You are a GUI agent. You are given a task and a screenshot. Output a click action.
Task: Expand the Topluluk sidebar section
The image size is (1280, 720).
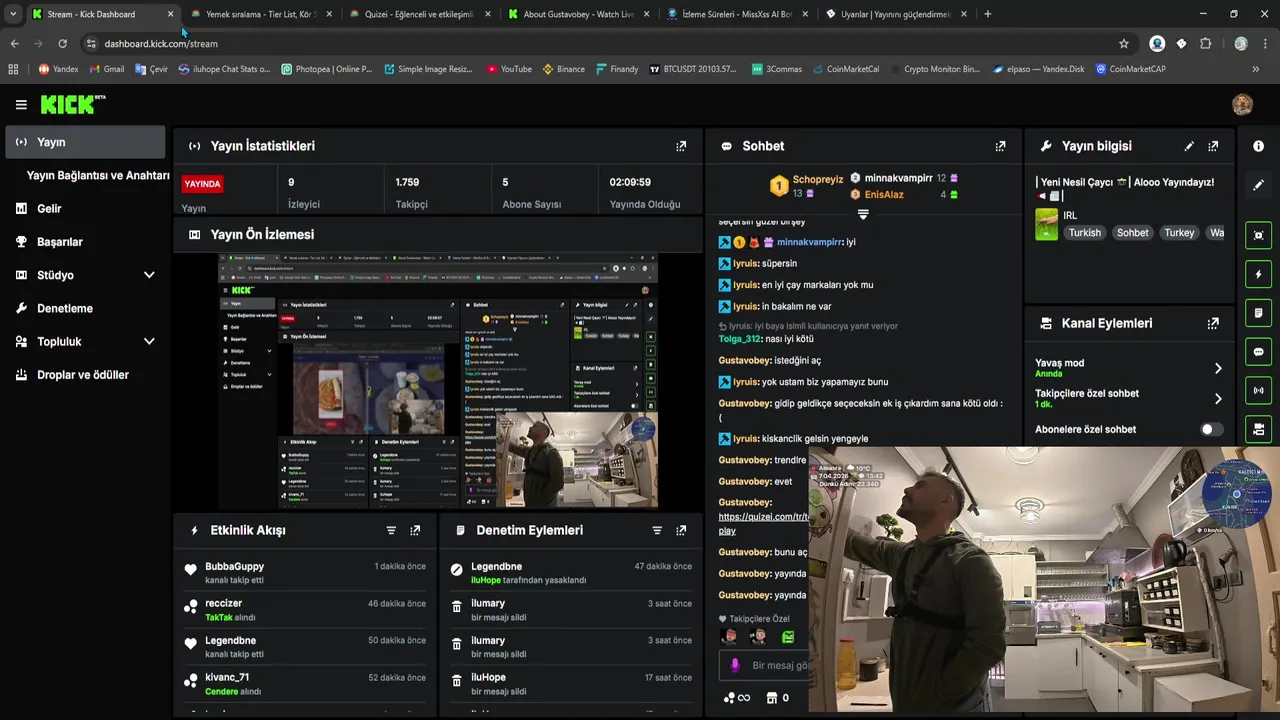tap(85, 341)
